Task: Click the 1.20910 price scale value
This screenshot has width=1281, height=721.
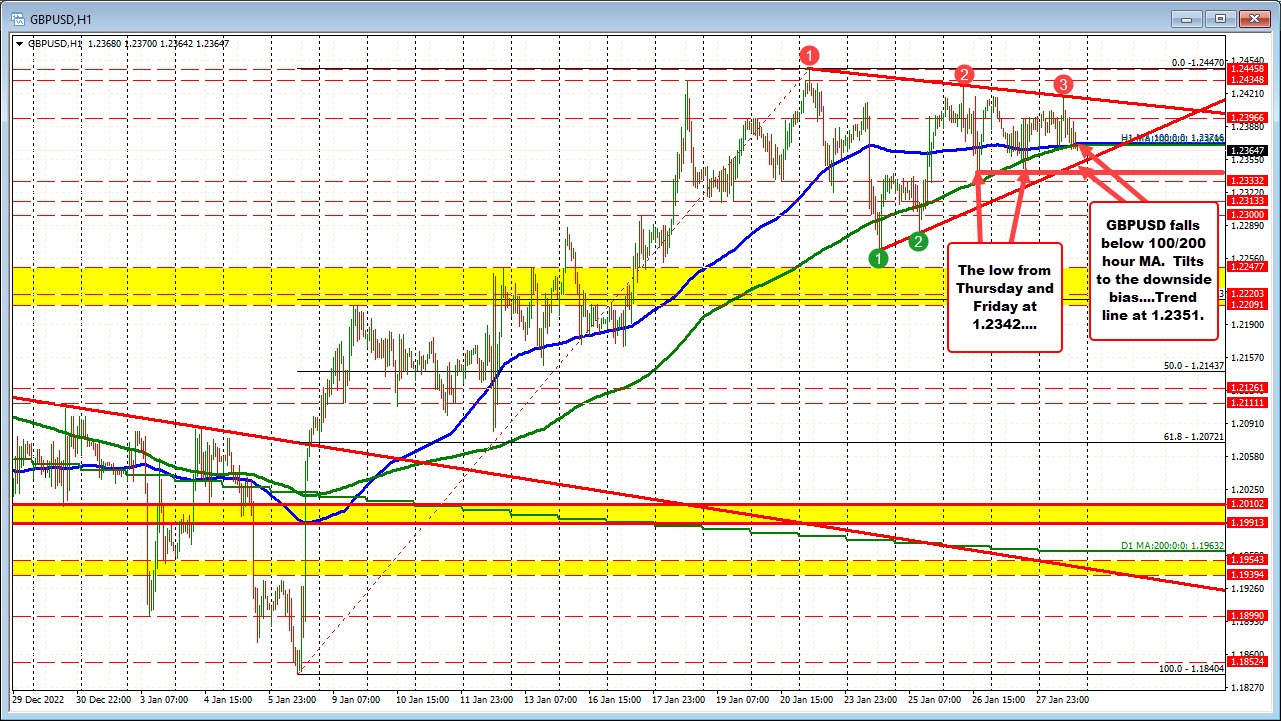Action: 1250,424
